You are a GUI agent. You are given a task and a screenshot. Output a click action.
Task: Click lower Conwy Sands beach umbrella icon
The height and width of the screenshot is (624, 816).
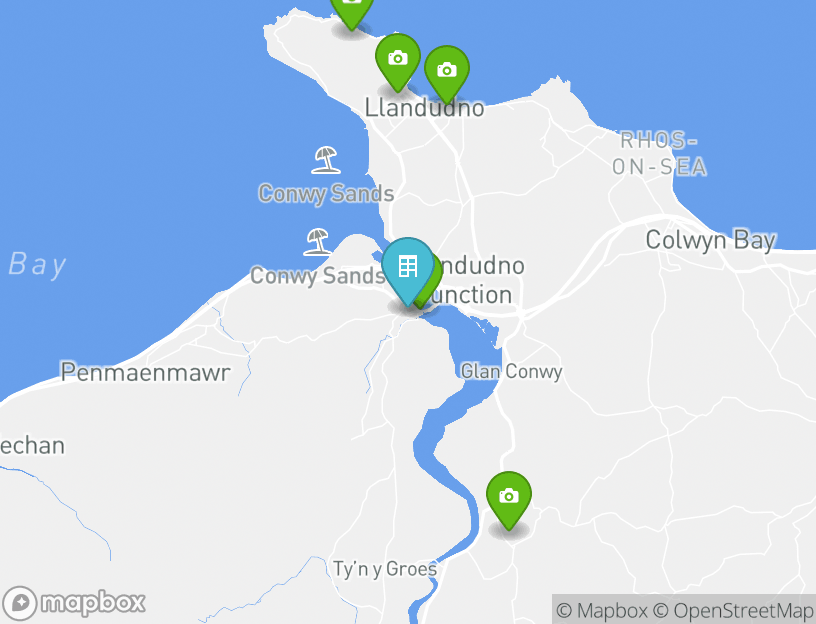[x=317, y=242]
